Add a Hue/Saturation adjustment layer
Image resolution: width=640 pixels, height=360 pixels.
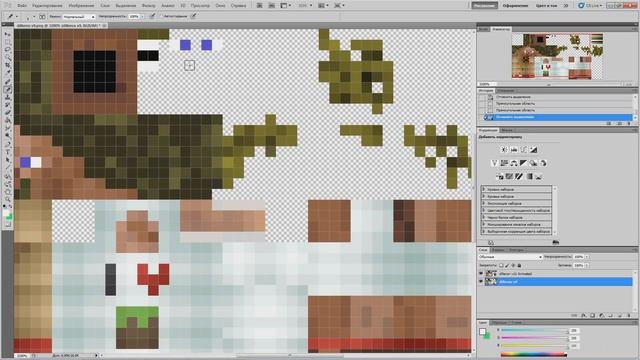504,163
